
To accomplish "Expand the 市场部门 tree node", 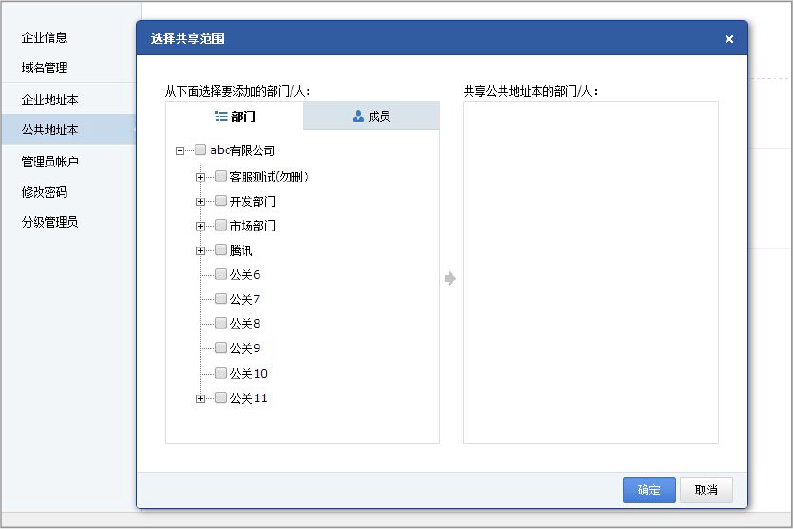I will [x=201, y=226].
